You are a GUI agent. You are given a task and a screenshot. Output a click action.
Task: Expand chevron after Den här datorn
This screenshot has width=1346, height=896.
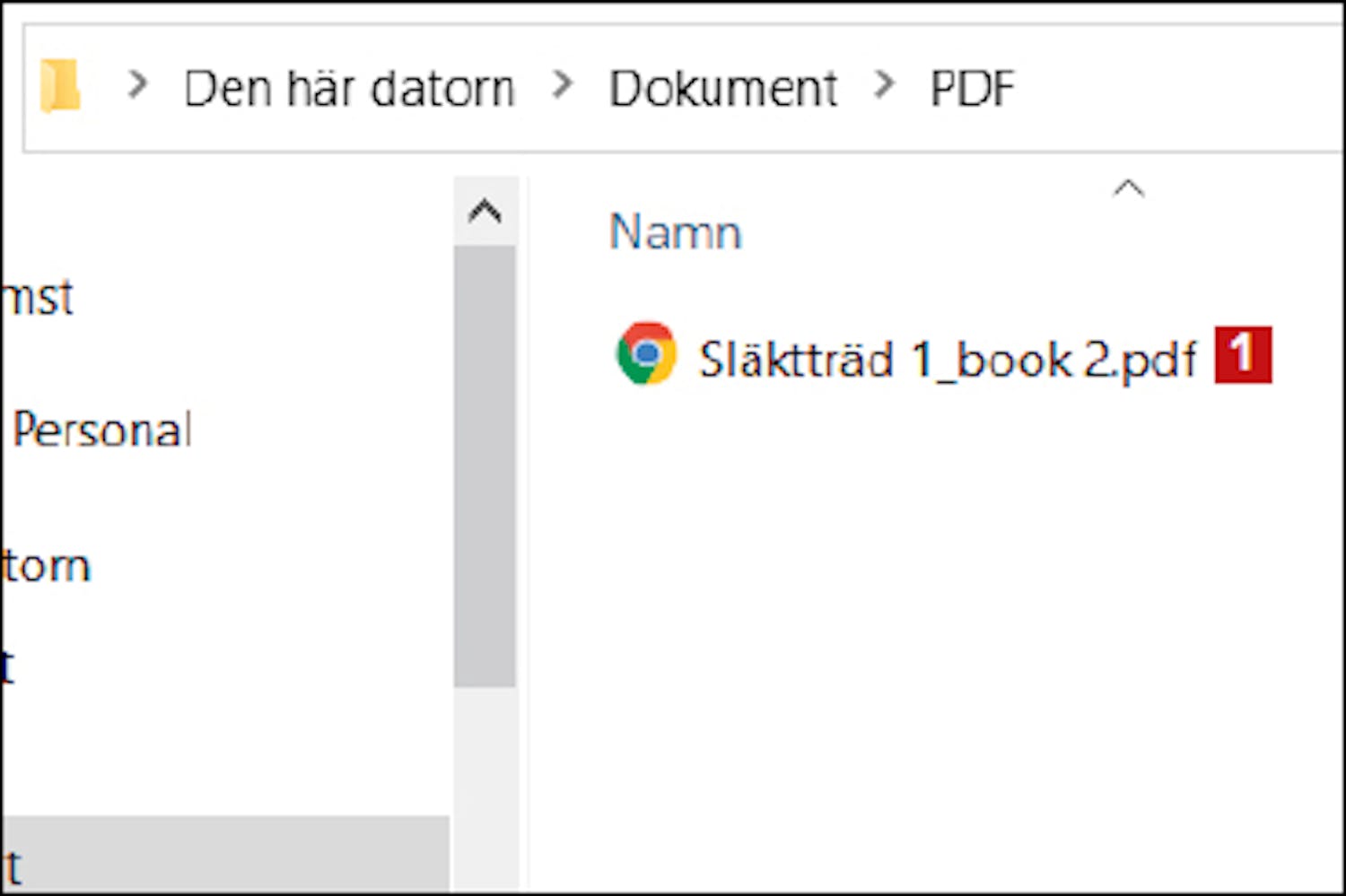tap(563, 85)
